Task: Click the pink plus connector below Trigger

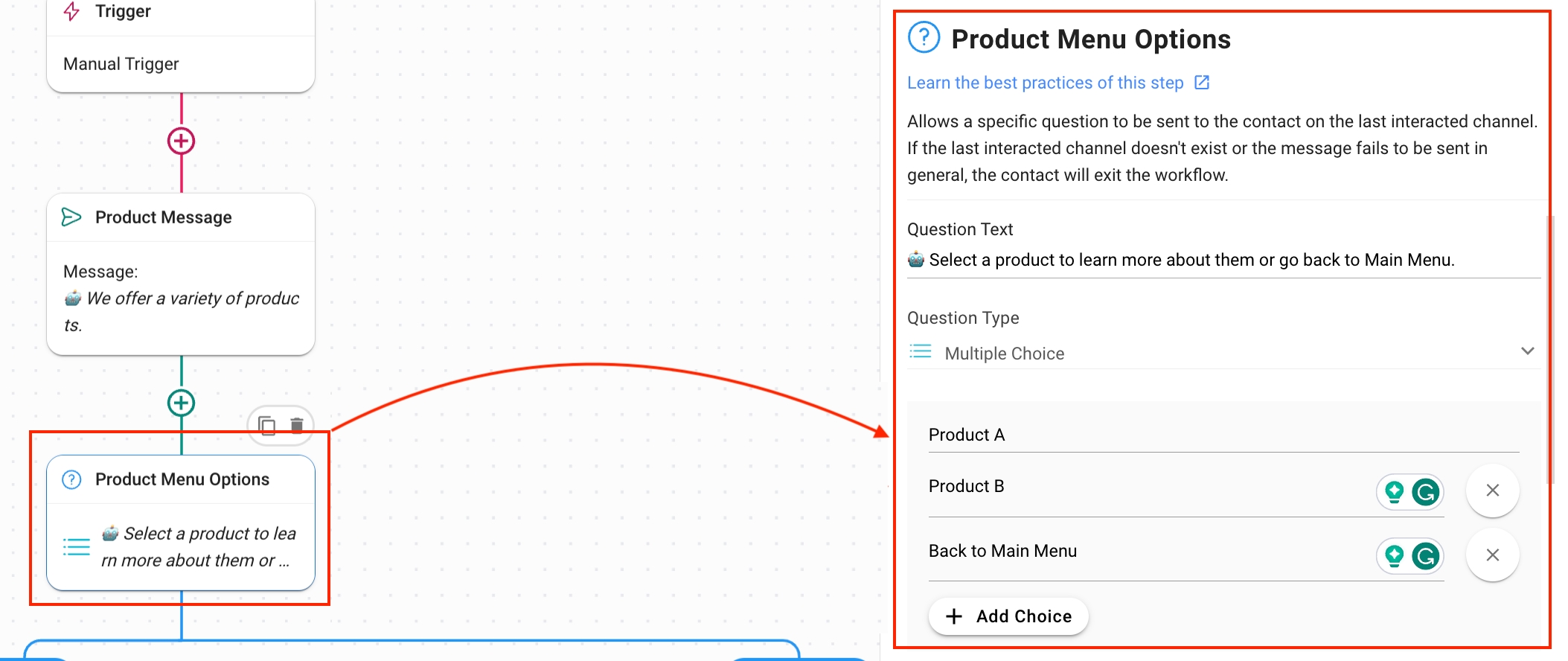Action: (181, 141)
